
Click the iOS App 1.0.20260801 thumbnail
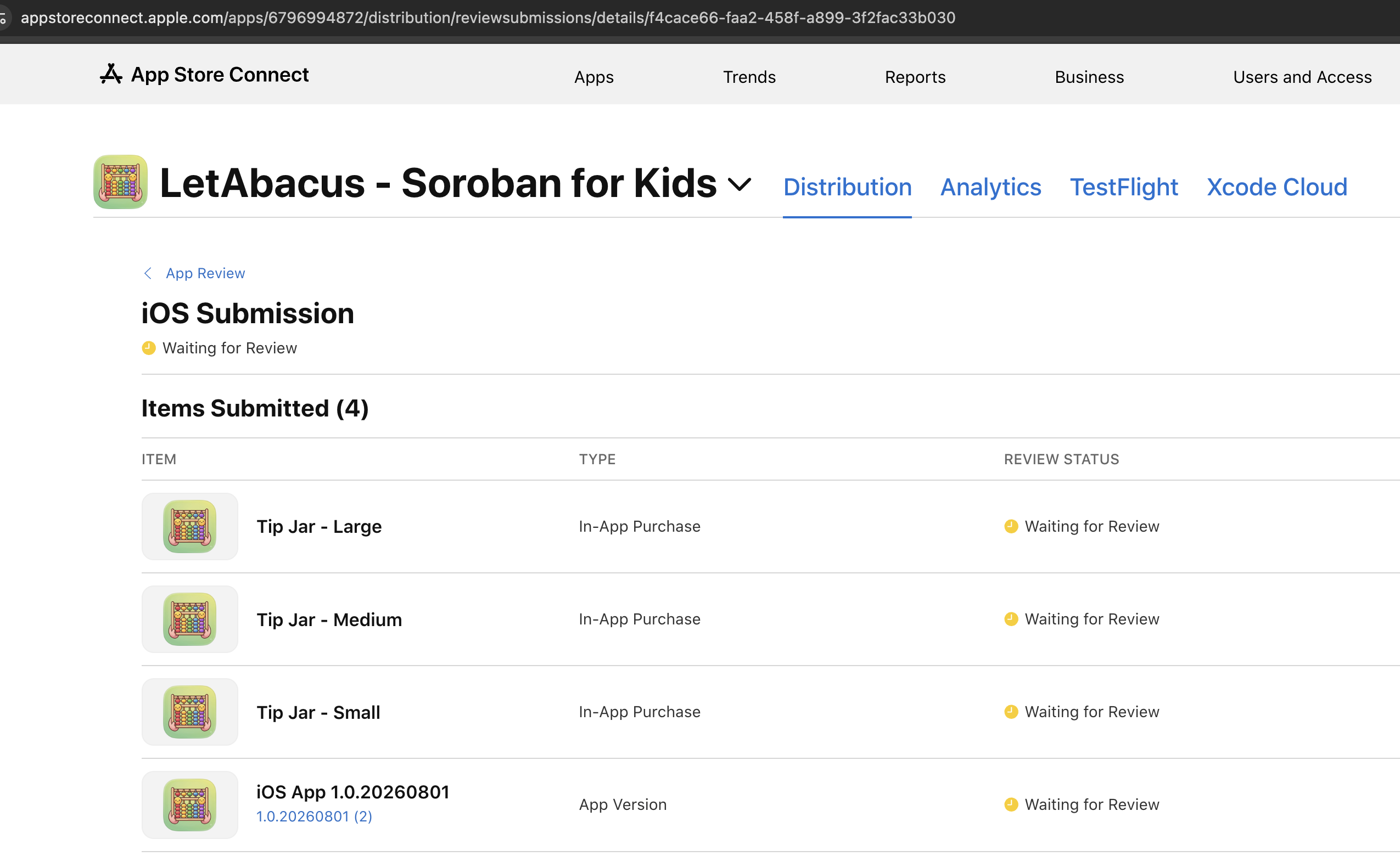[x=190, y=804]
